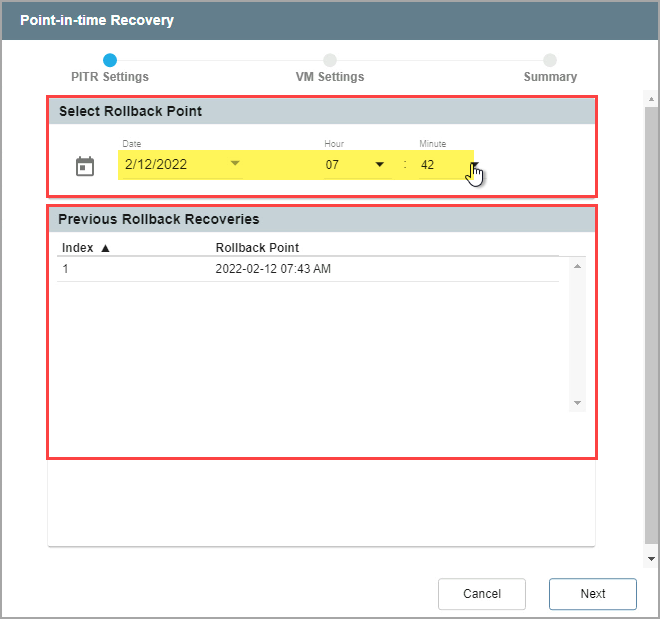Click the Hour value 07

click(333, 165)
